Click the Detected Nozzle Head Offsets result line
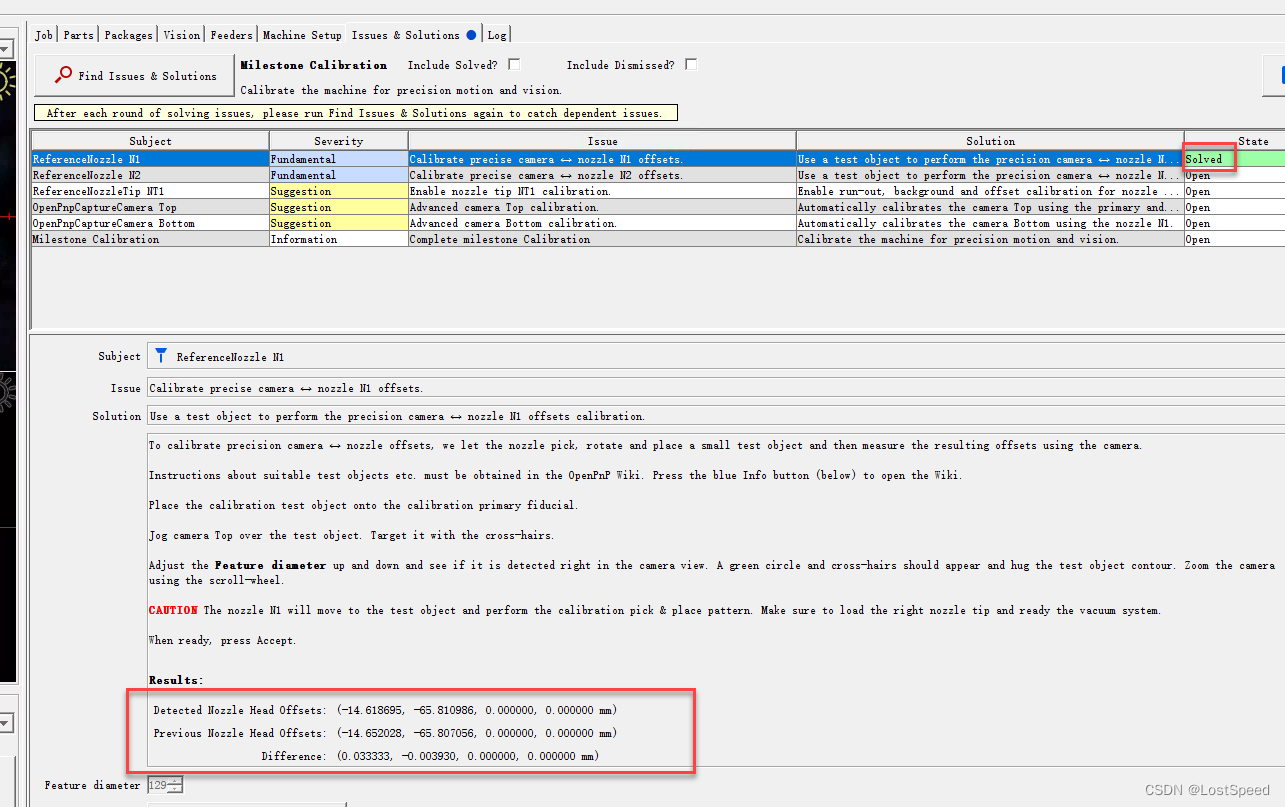Screen dimensions: 1285x807 point(385,710)
